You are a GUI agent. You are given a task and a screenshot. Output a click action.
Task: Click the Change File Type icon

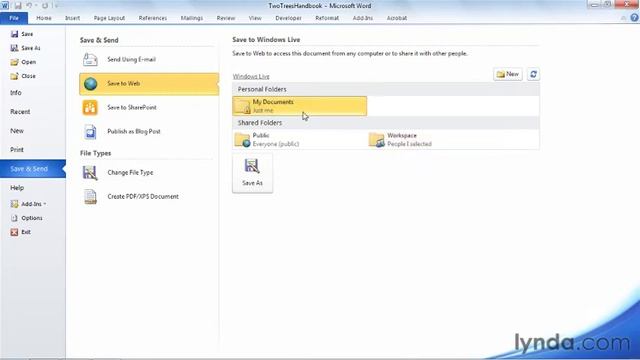point(90,173)
